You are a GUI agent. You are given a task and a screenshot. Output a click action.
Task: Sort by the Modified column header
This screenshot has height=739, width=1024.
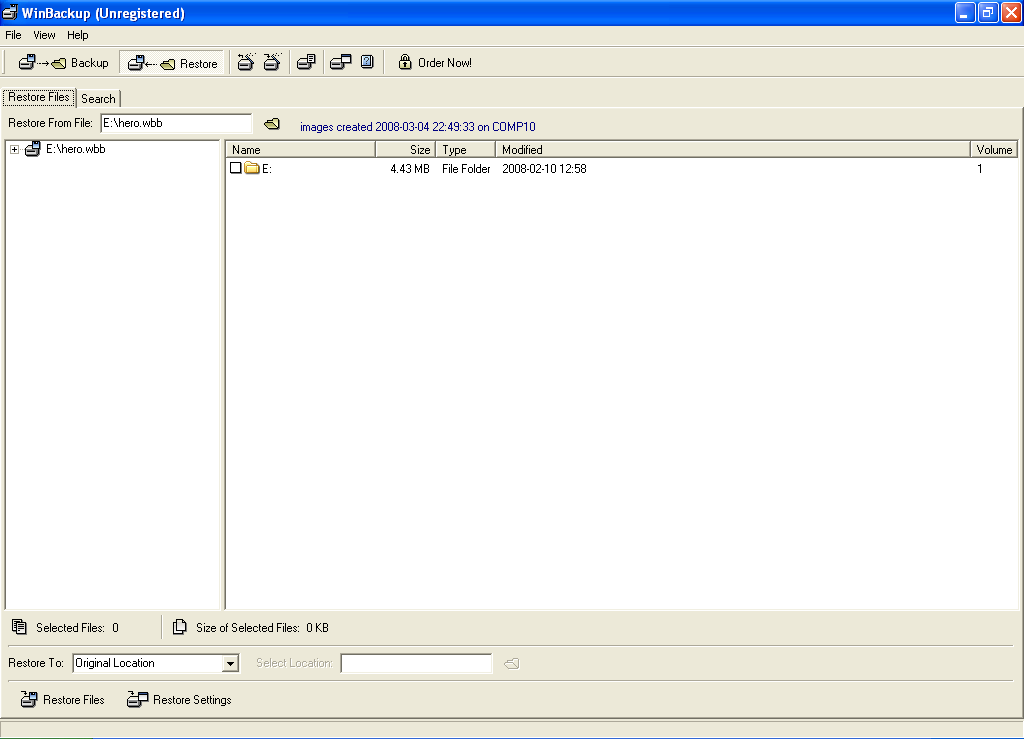(733, 149)
